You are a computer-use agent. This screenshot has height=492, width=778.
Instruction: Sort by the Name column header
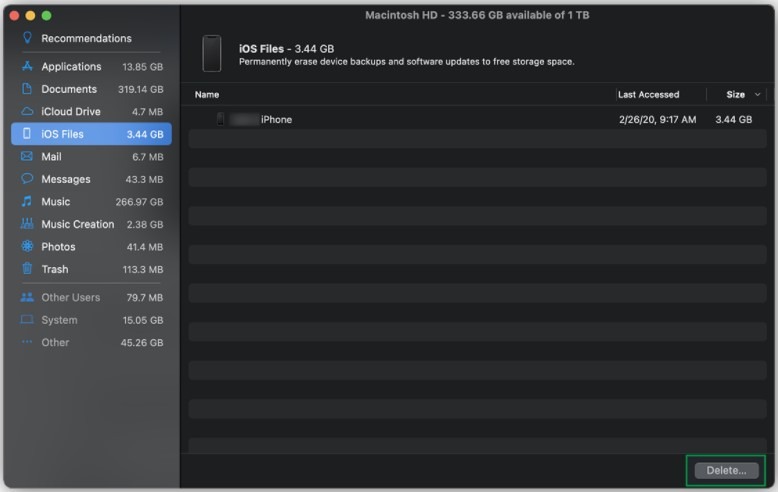tap(206, 94)
